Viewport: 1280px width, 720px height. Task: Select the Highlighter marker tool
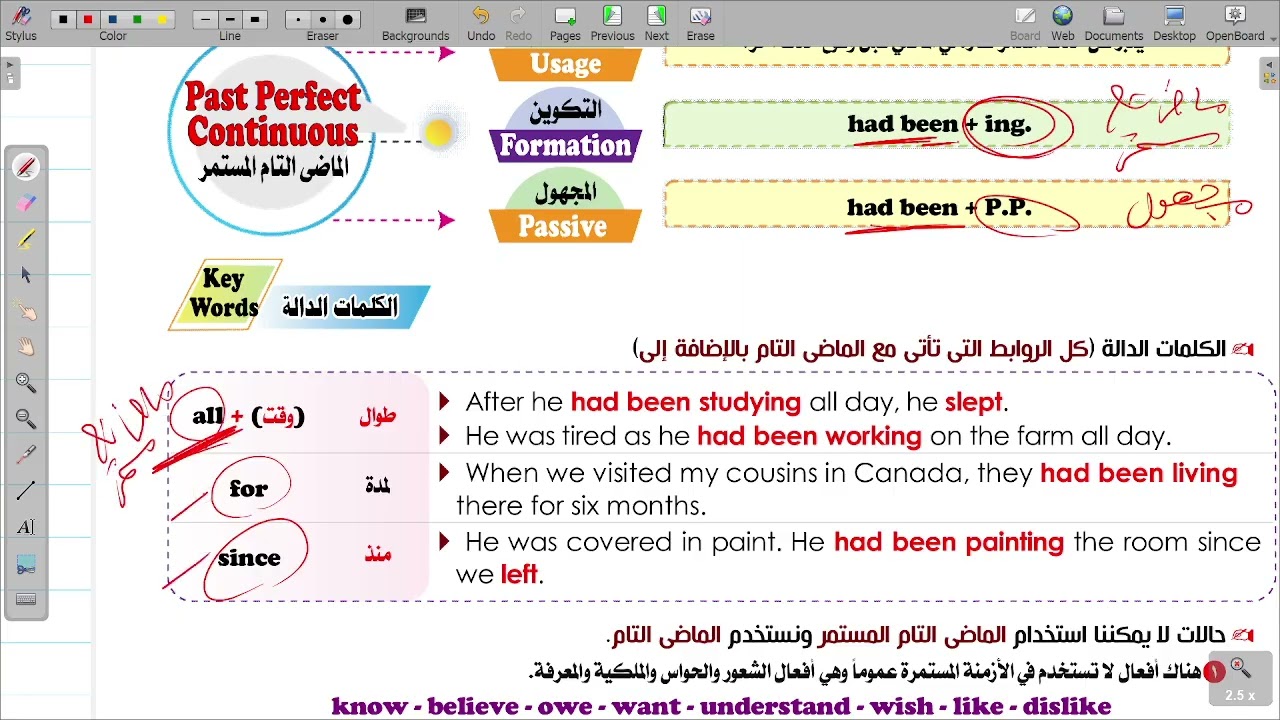[x=26, y=239]
